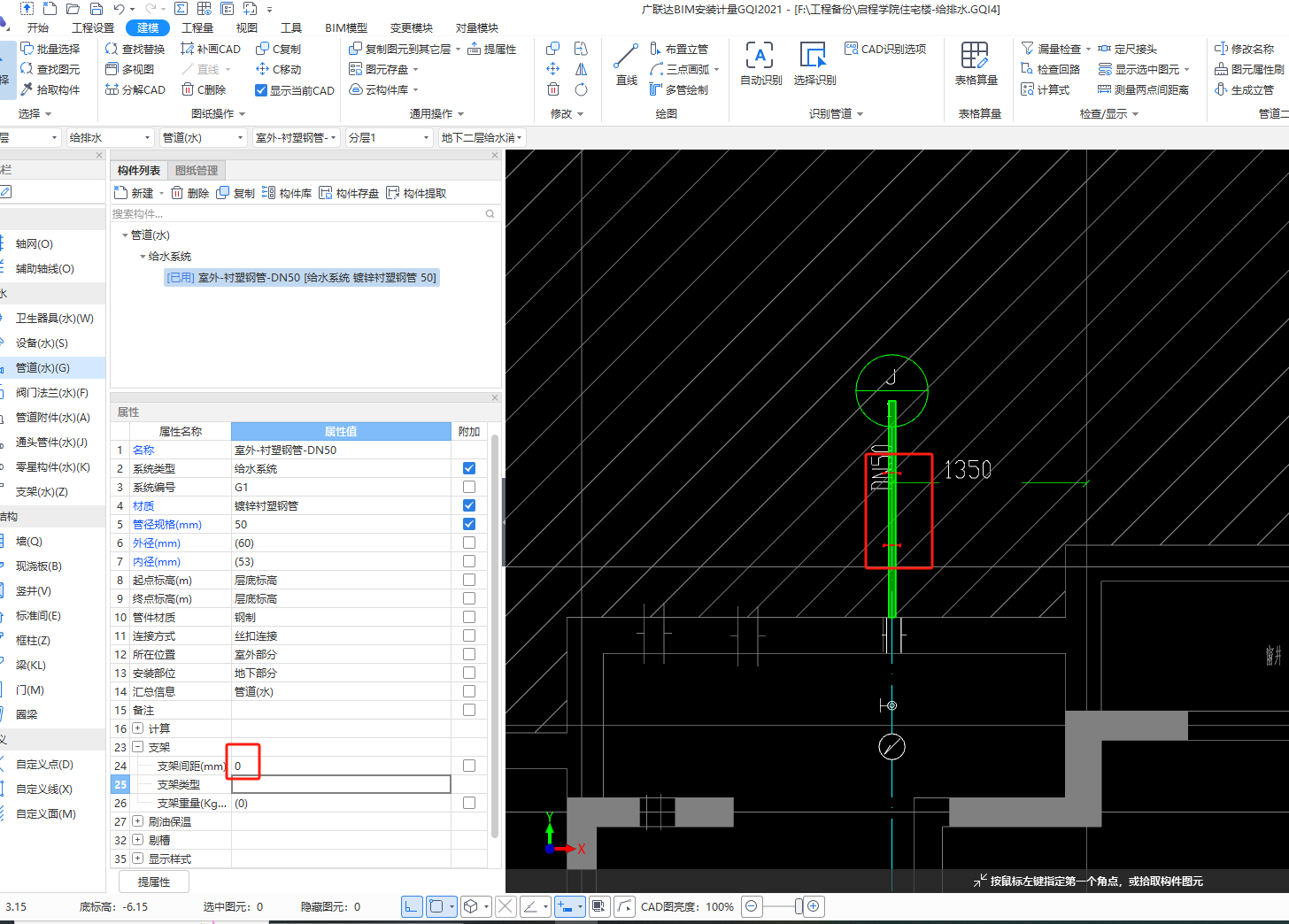This screenshot has width=1289, height=924.
Task: Click the 提属性 ribbon tool
Action: click(492, 49)
